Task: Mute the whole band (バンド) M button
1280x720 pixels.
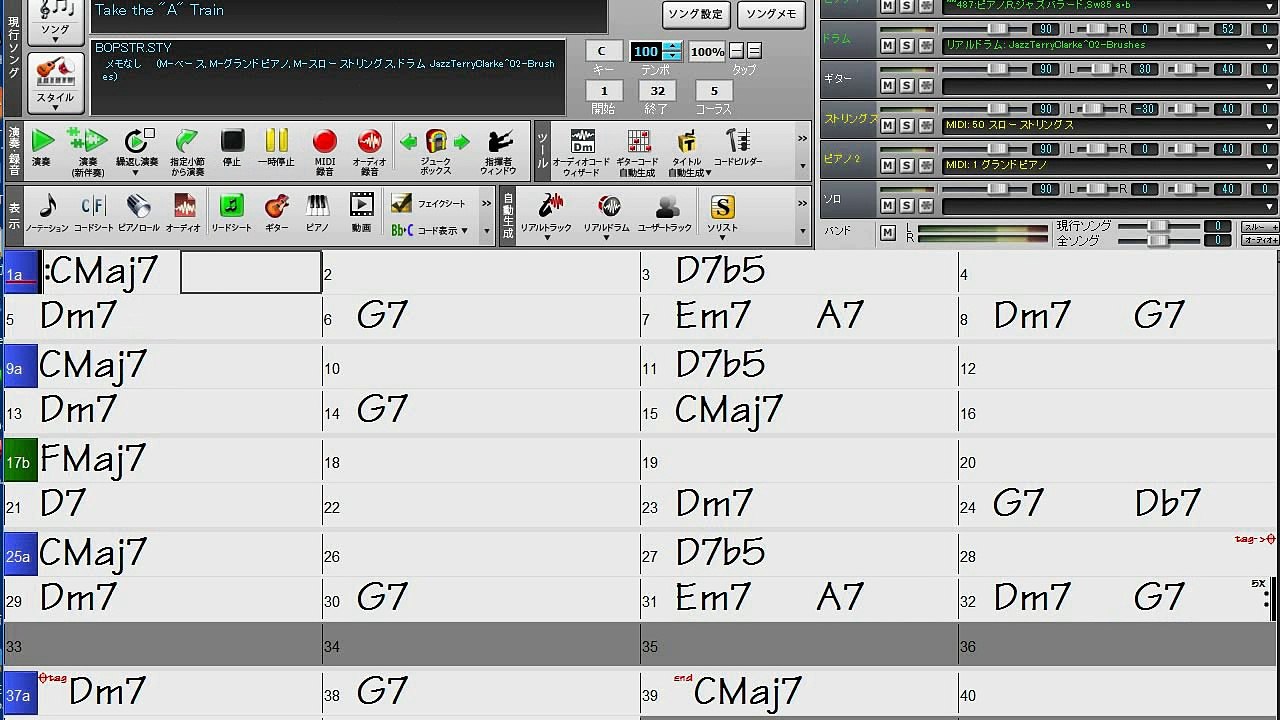Action: point(887,232)
